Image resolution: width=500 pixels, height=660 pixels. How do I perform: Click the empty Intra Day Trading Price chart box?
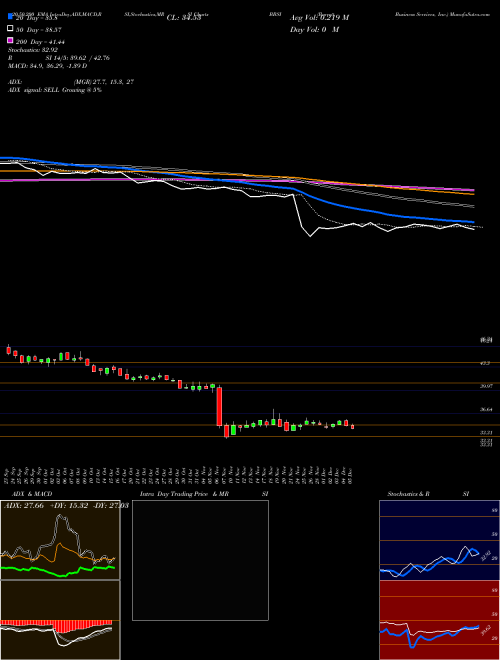(200, 560)
